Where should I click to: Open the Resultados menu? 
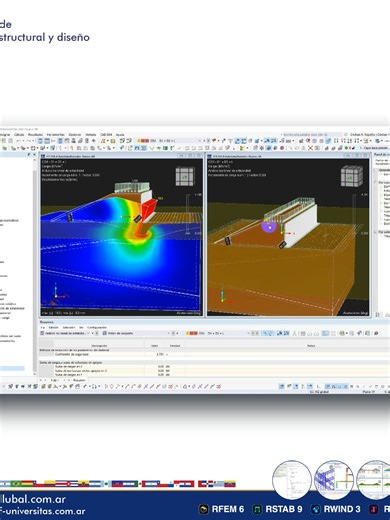[x=35, y=135]
